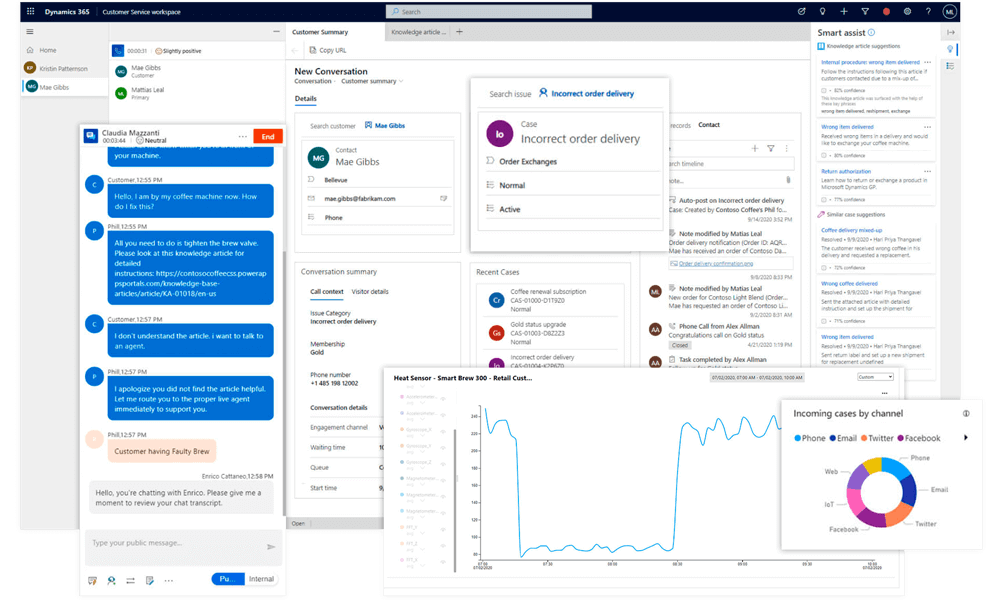
Task: Open more options ellipsis below chat box
Action: (x=168, y=580)
